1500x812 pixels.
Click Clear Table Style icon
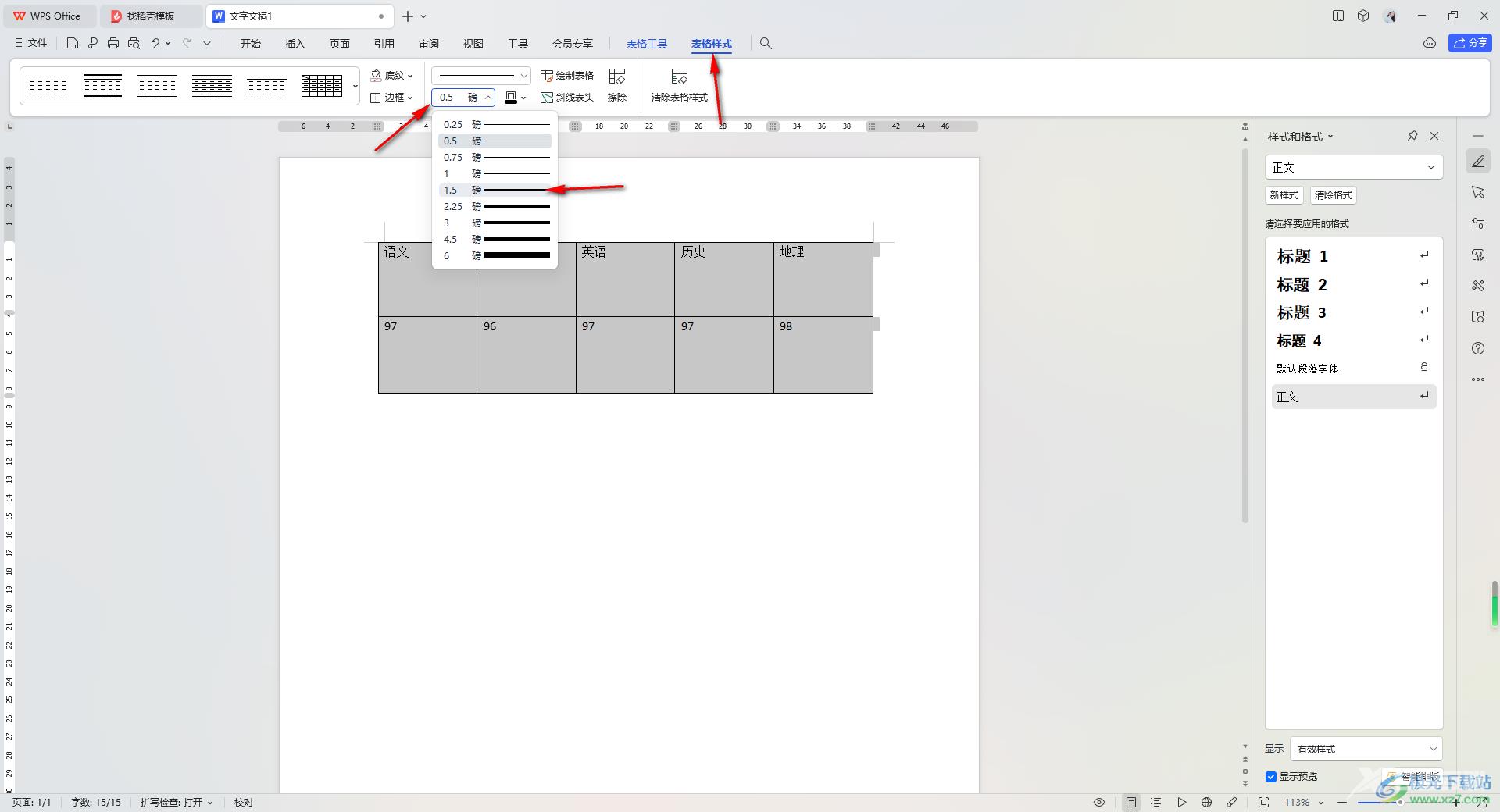680,85
